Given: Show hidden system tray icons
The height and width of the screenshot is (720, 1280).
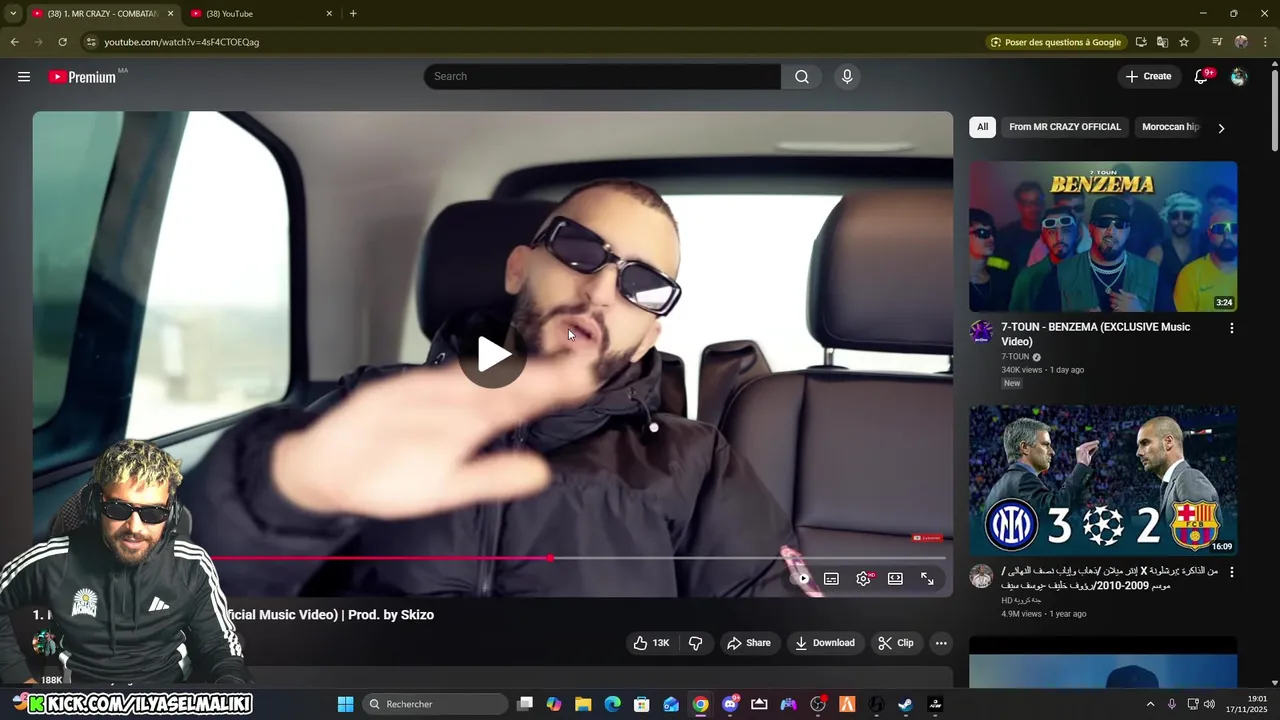Looking at the screenshot, I should point(1150,704).
